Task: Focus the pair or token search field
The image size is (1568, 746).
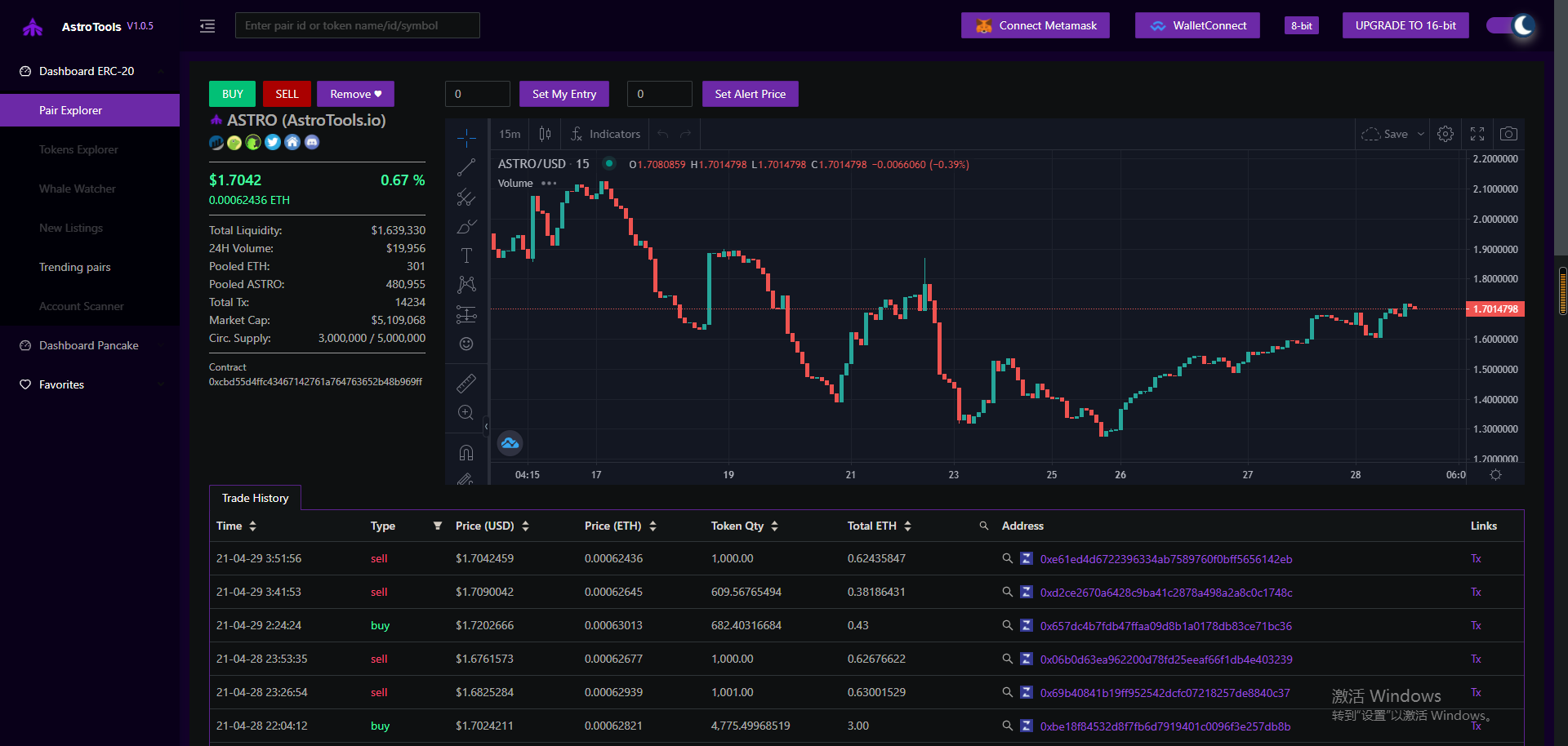Action: tap(357, 25)
